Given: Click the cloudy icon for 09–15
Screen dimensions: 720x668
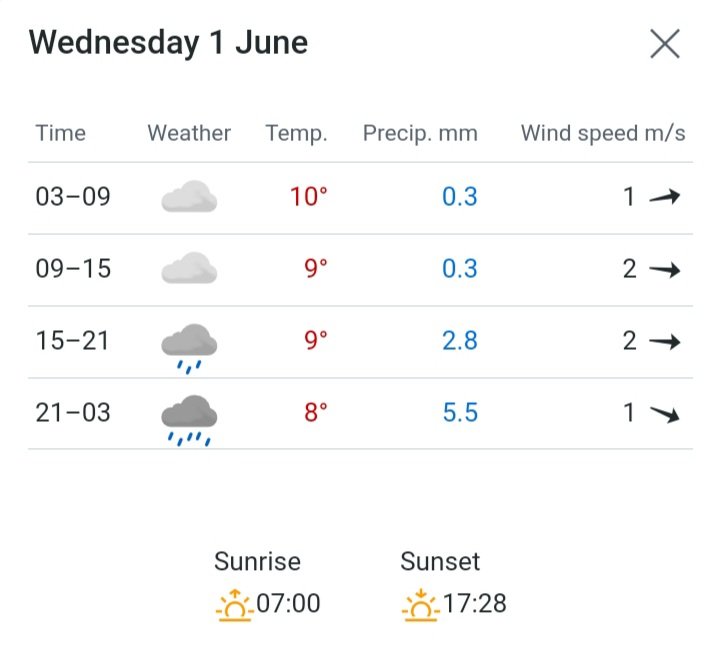Looking at the screenshot, I should point(189,269).
